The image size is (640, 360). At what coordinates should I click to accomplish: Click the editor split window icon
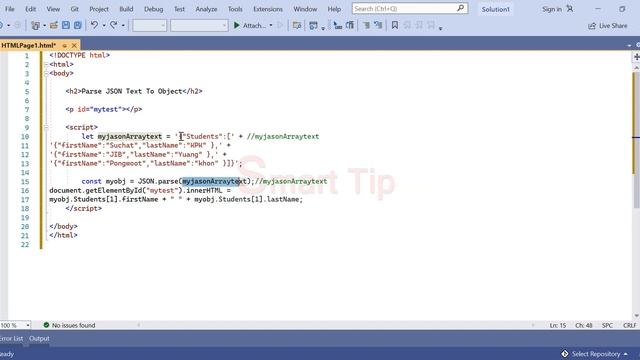(x=636, y=57)
